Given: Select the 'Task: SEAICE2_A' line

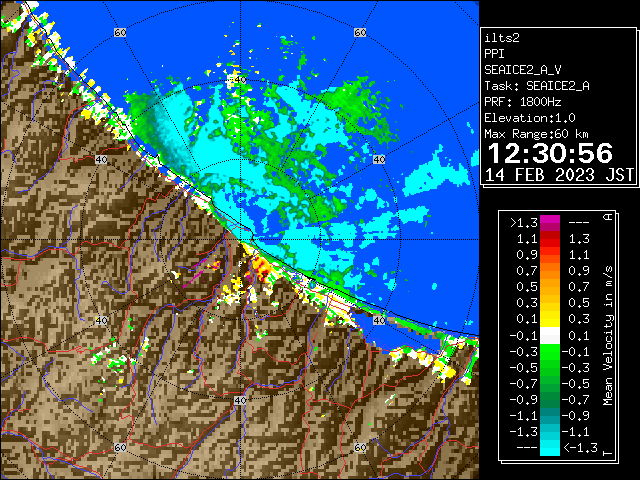Looking at the screenshot, I should coord(537,86).
